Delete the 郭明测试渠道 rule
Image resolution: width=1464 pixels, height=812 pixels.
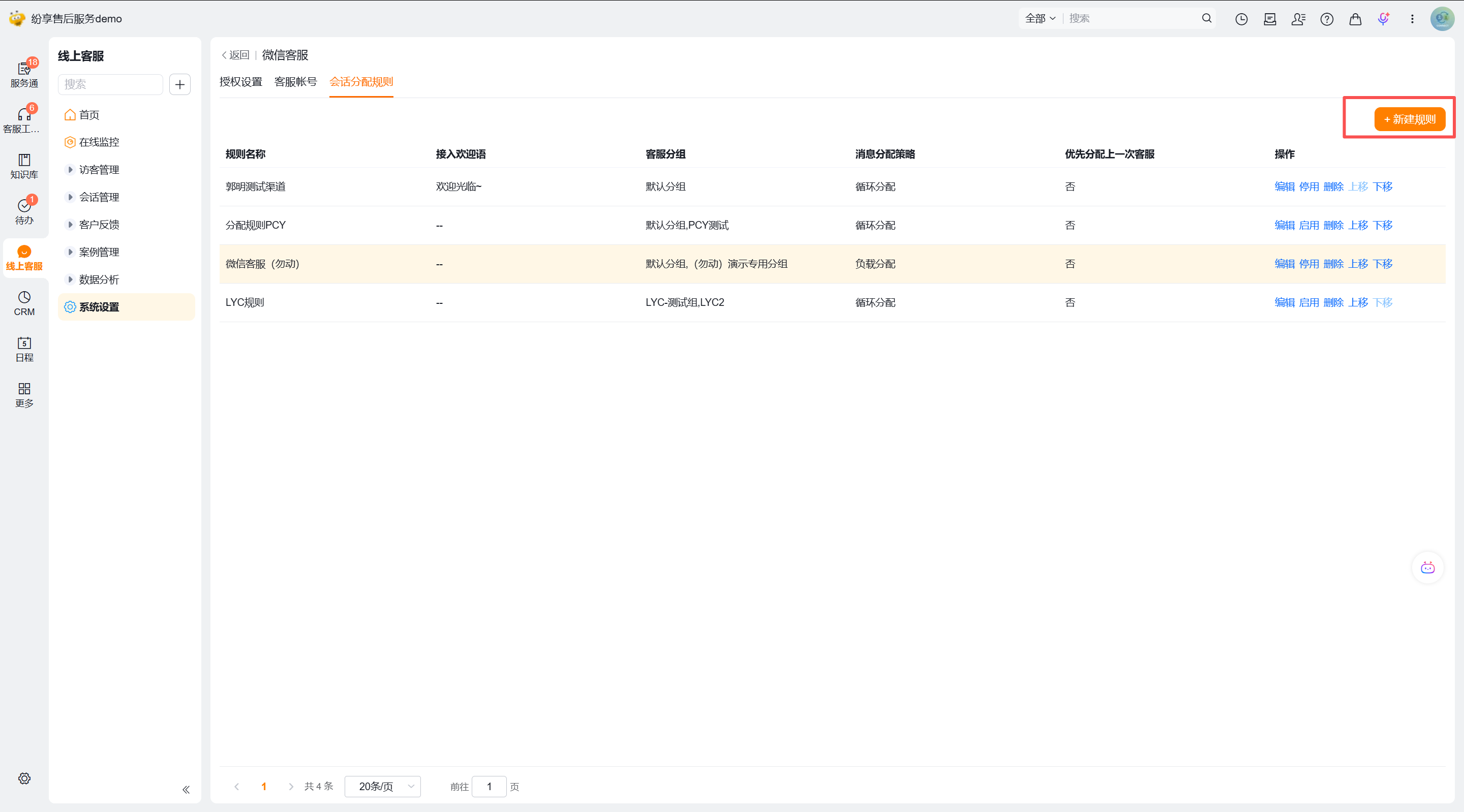point(1333,186)
